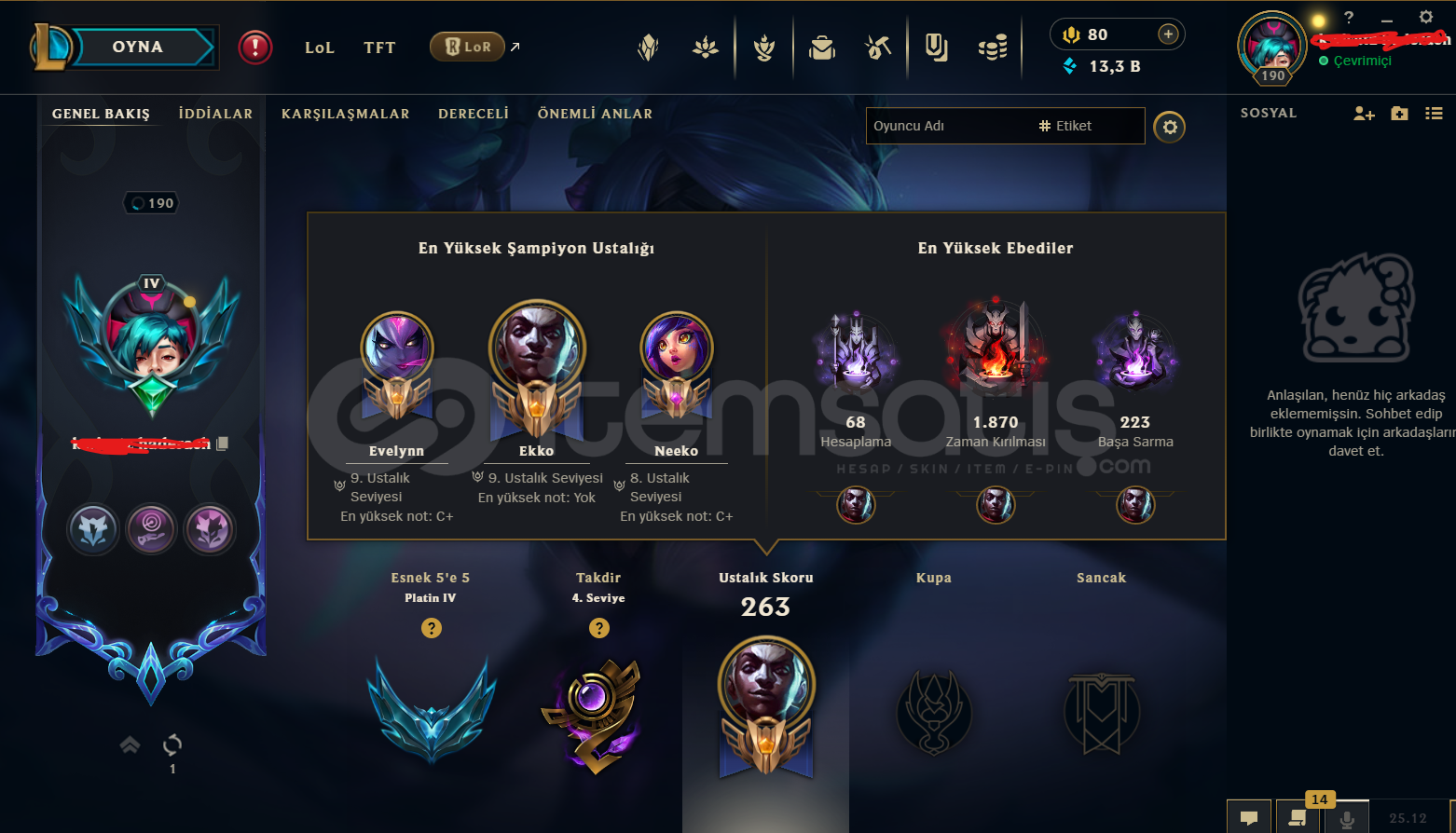Add RP with the plus button
Screen dimensions: 1456x833
click(1168, 34)
